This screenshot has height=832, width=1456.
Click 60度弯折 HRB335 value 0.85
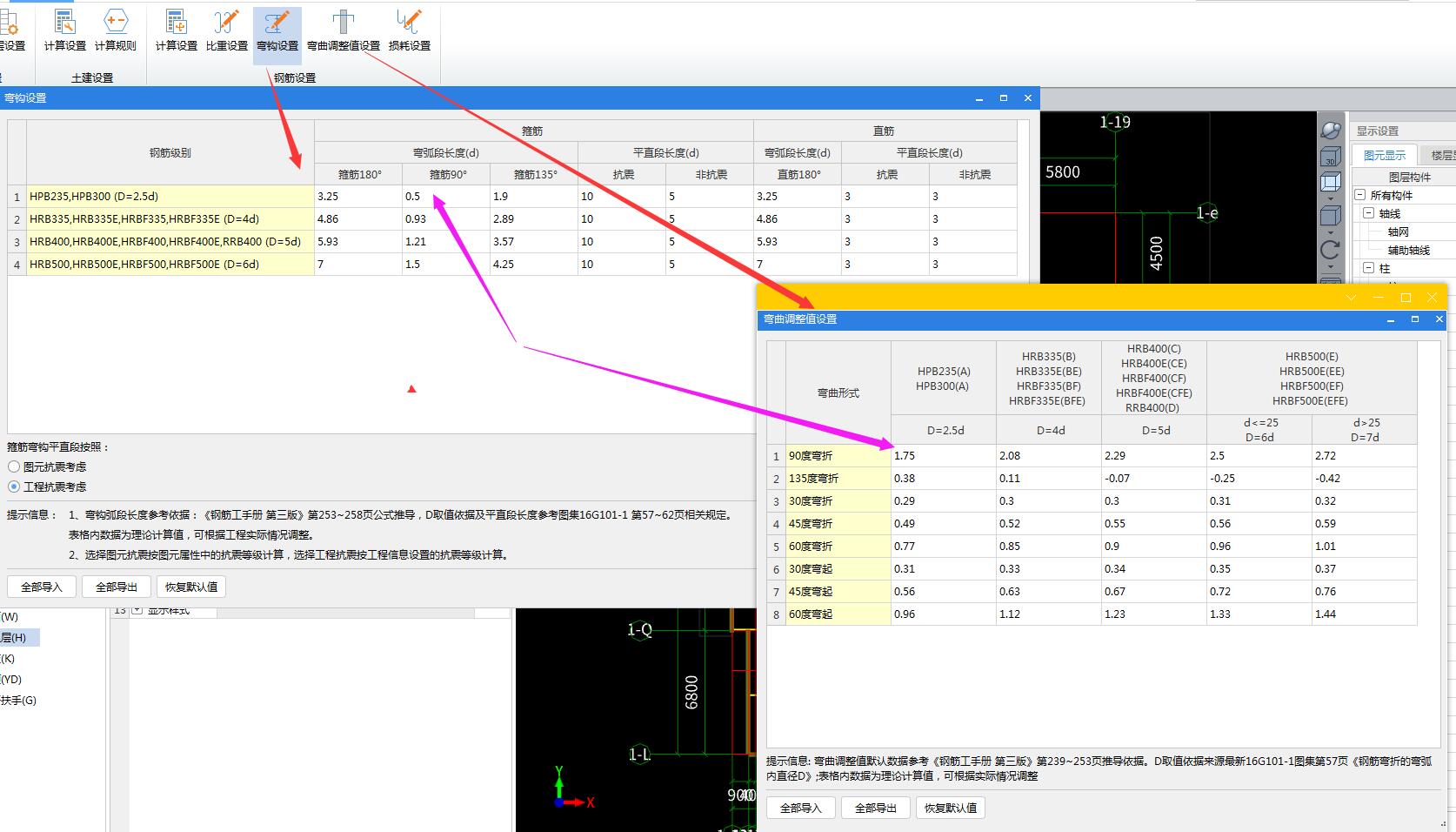pyautogui.click(x=1049, y=547)
